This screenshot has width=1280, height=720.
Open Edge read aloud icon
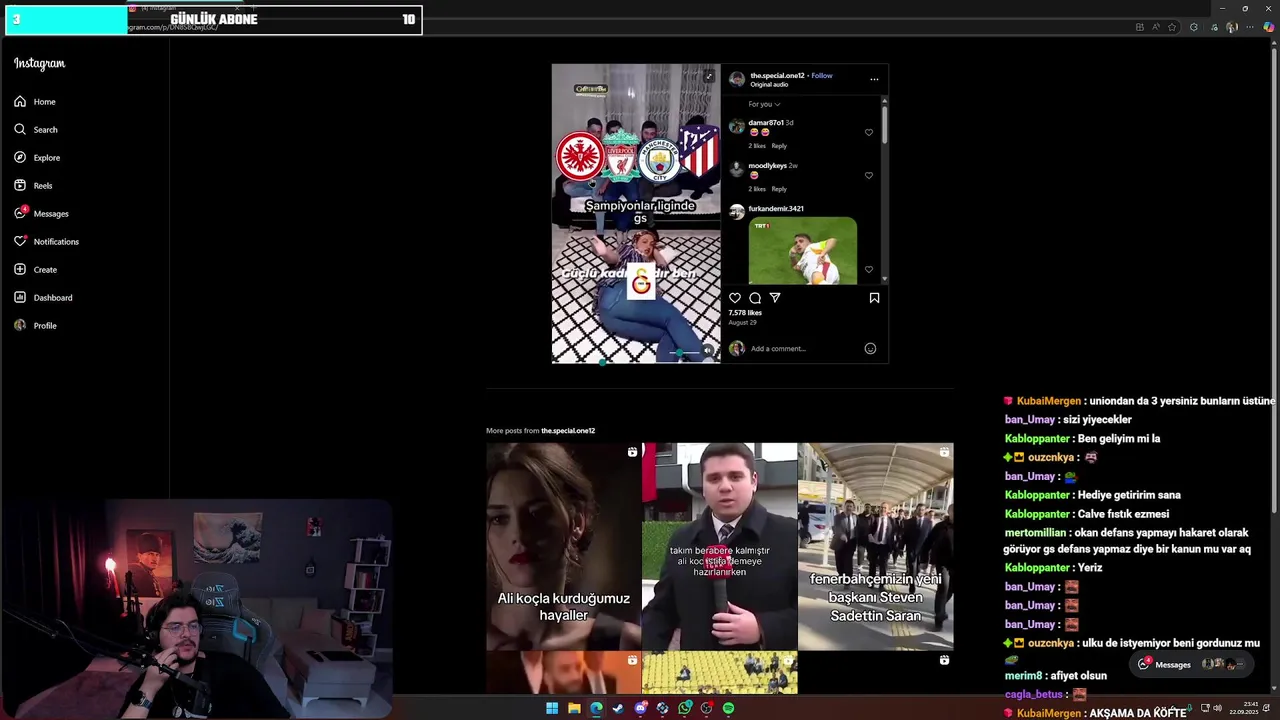coord(1155,27)
